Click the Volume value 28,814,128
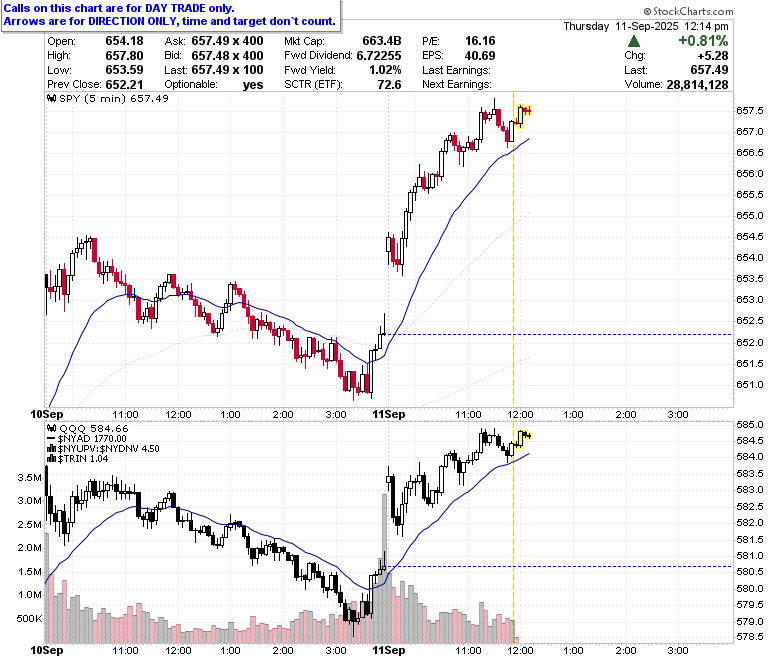Screen dimensions: 780x659 697,85
